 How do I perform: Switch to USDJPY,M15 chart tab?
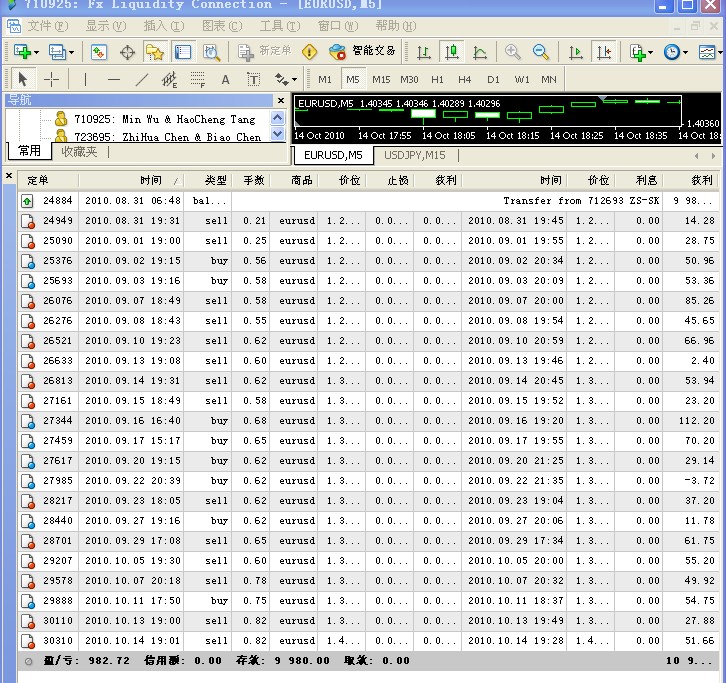click(414, 155)
